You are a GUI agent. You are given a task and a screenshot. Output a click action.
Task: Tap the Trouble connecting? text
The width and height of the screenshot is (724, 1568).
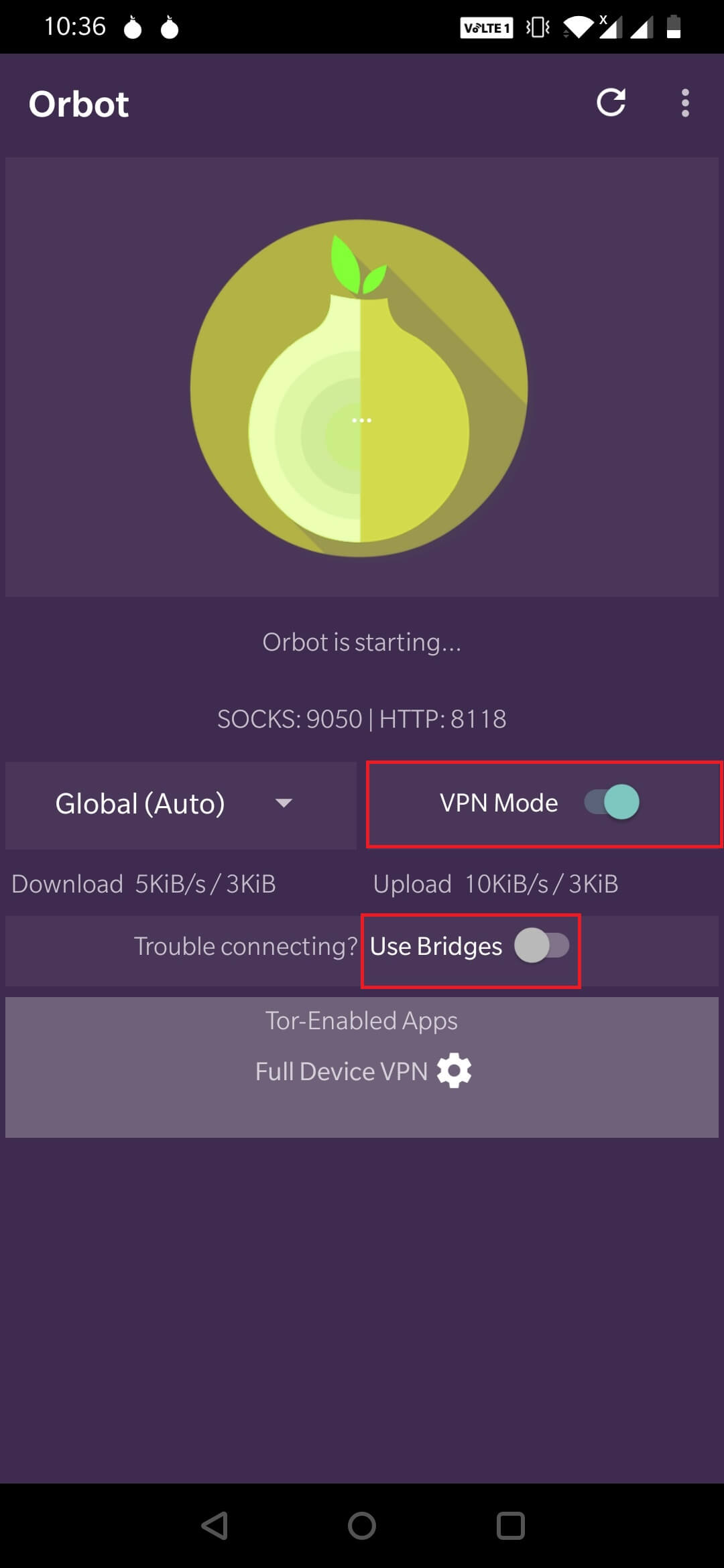245,946
